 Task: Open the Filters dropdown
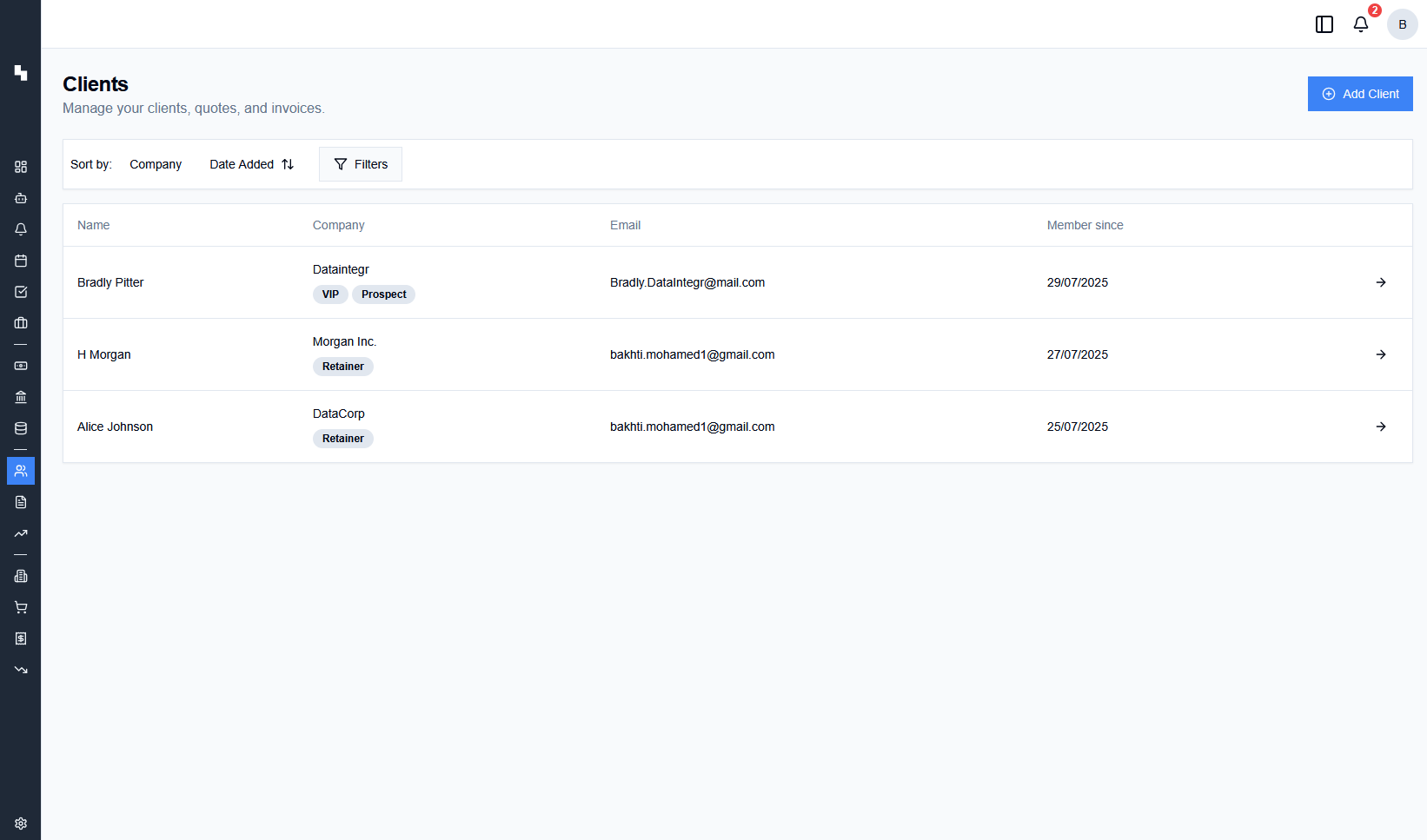point(361,164)
